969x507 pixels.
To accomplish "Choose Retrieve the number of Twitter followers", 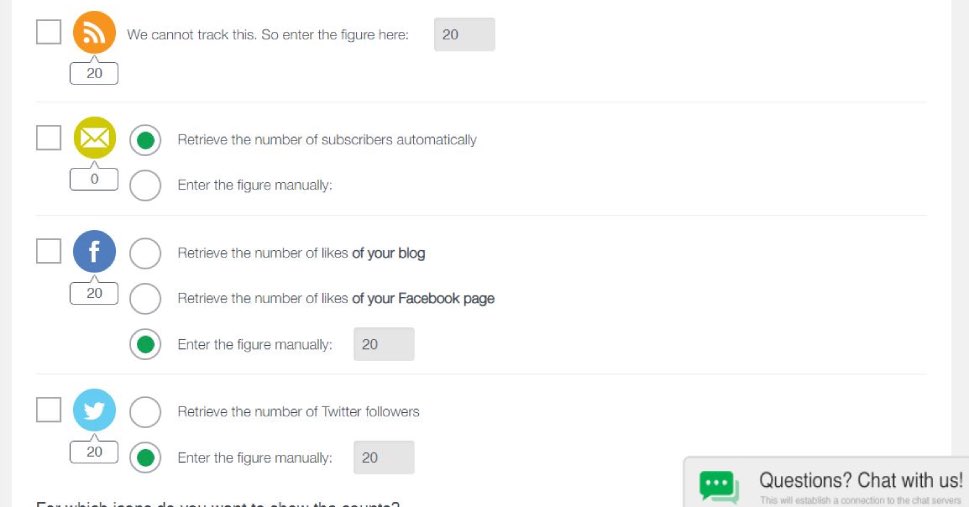I will pos(145,412).
